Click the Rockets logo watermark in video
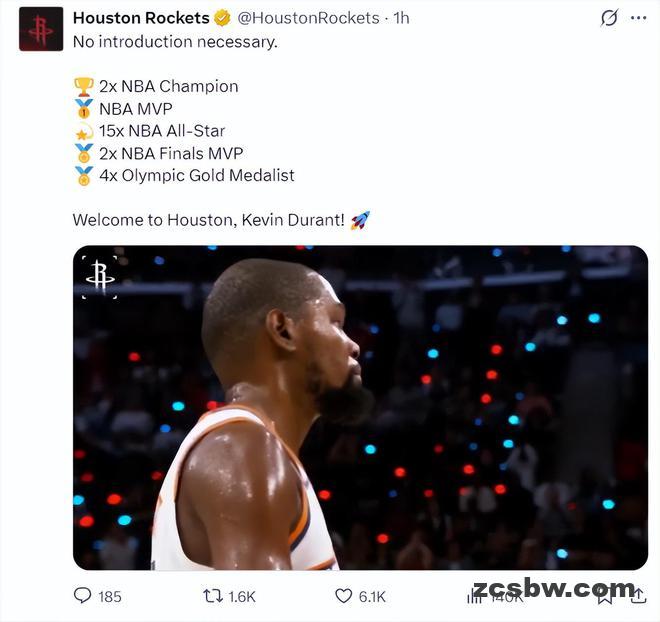The height and width of the screenshot is (622, 660). coord(100,277)
